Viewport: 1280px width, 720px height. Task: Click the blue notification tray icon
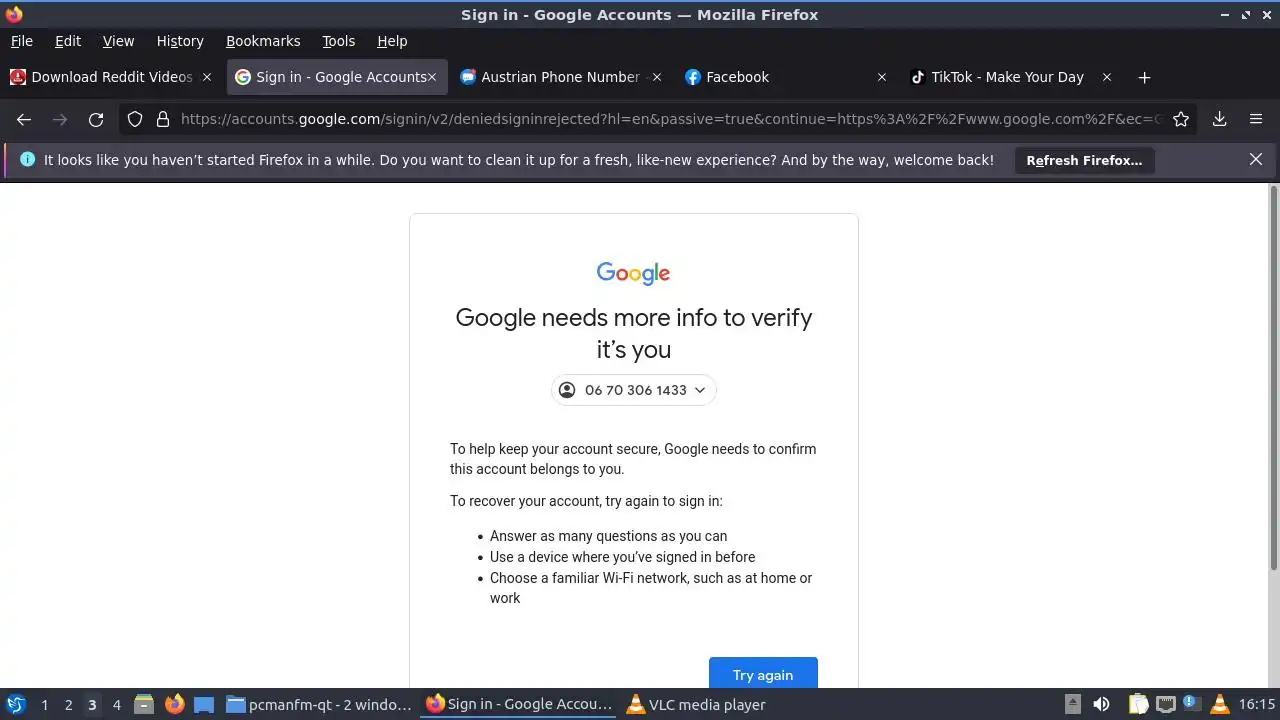click(1191, 703)
